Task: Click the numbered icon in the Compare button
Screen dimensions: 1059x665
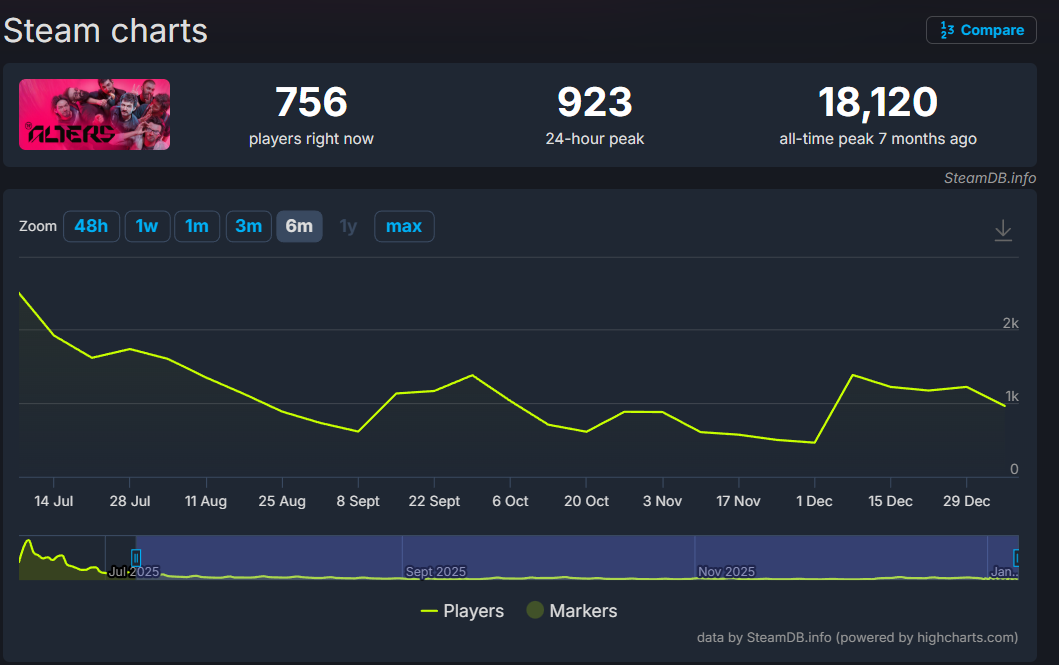Action: coord(946,30)
